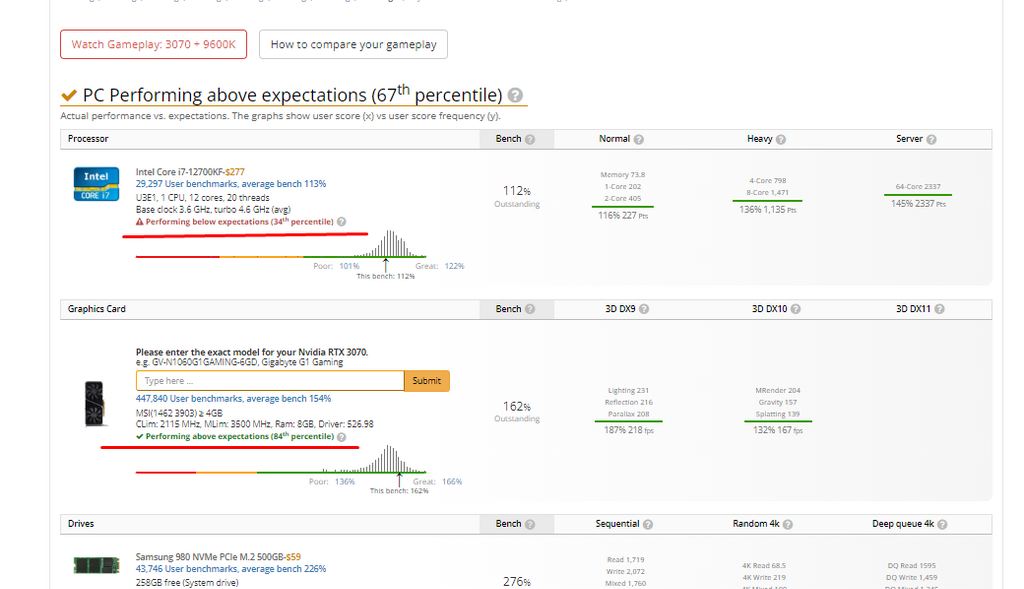This screenshot has height=589, width=1024.
Task: Open 447,840 User benchmarks link
Action: tap(233, 399)
